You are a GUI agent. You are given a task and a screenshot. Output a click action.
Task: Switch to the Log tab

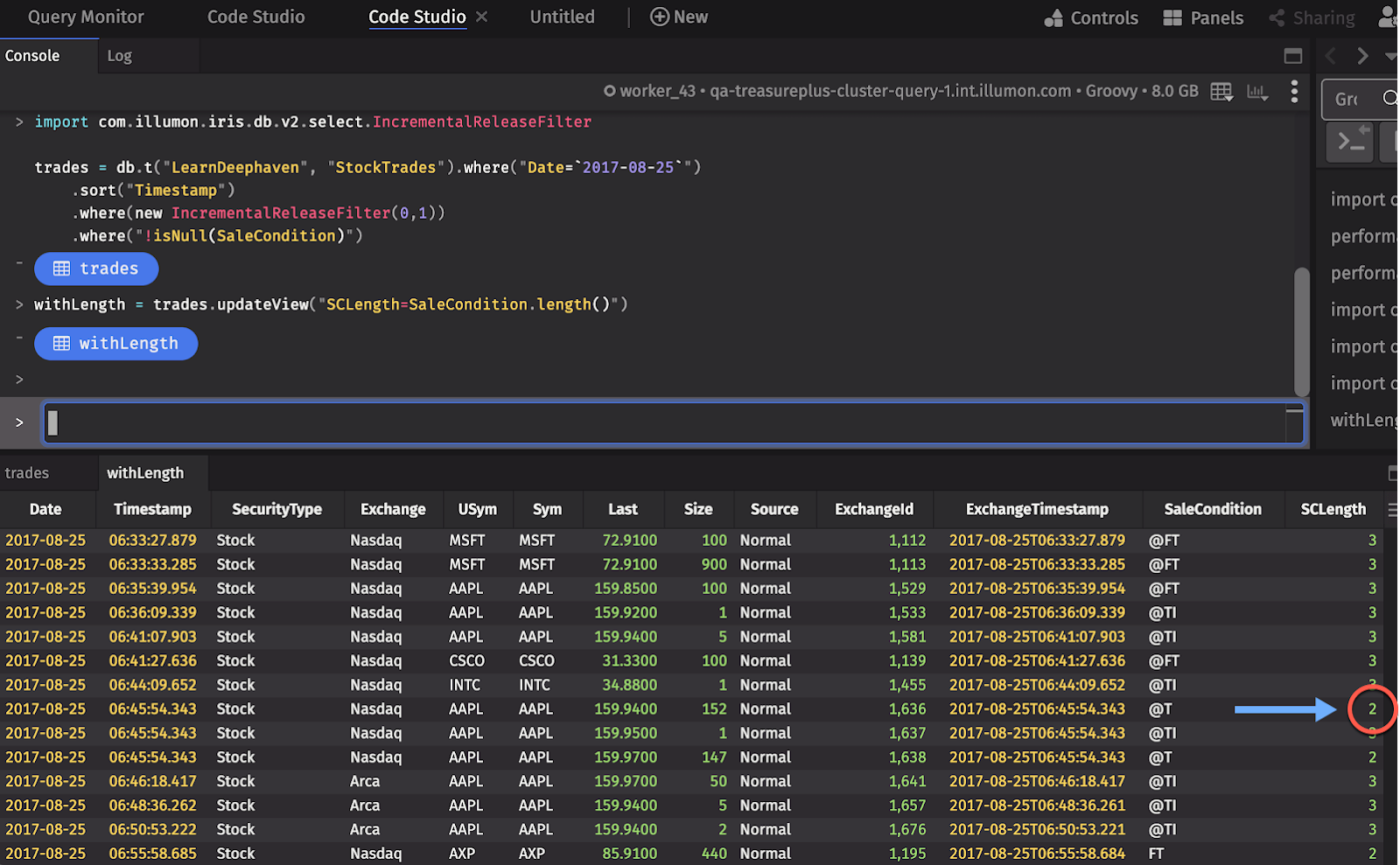(119, 56)
